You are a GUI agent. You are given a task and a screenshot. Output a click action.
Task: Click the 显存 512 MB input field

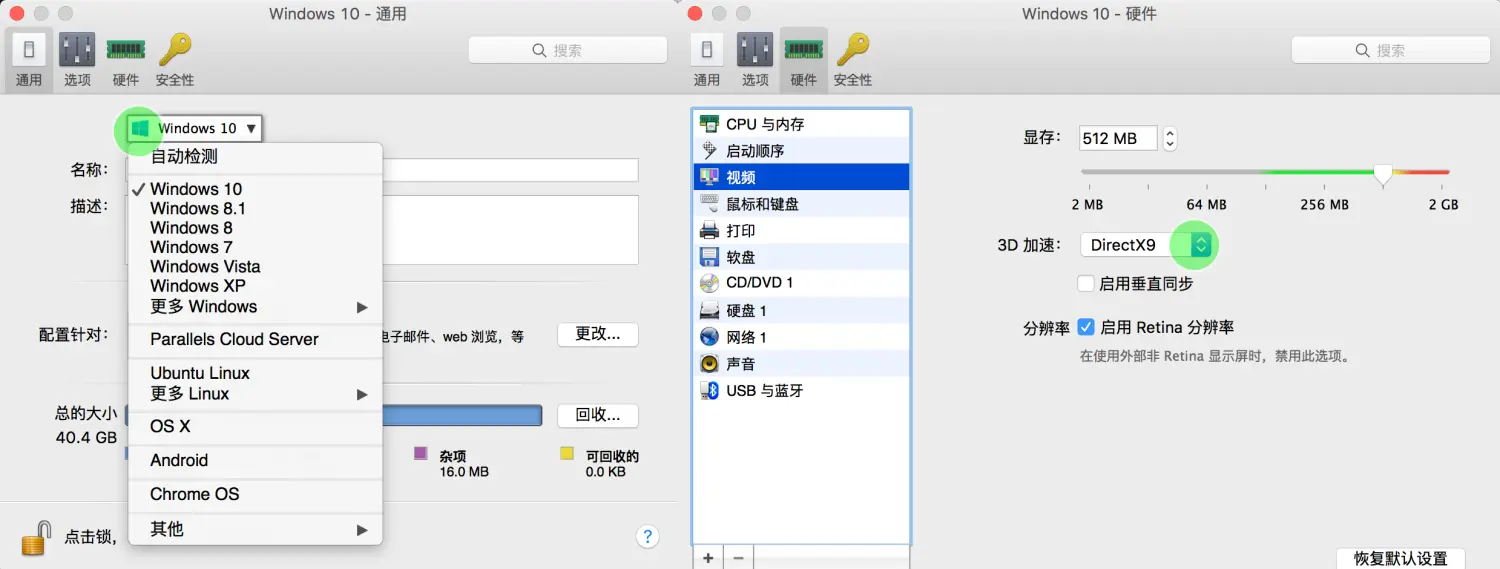[1118, 139]
